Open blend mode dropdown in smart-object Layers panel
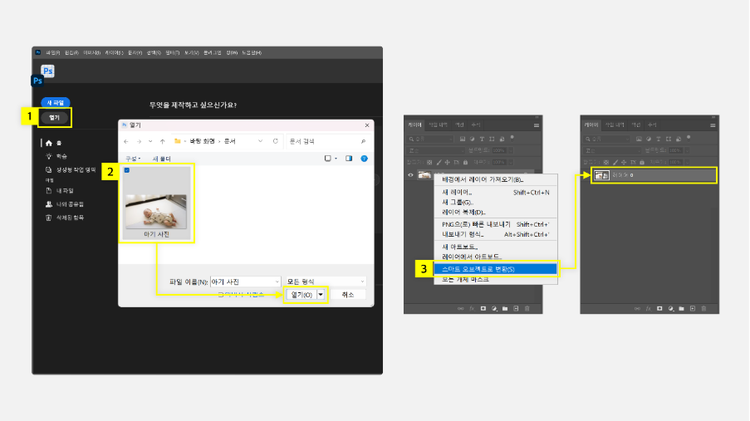The image size is (750, 421). click(612, 150)
